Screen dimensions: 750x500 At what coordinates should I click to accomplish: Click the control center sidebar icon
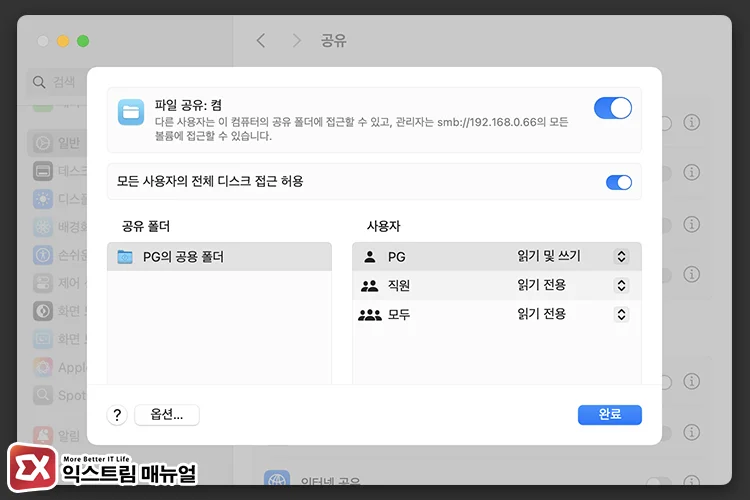[43, 283]
